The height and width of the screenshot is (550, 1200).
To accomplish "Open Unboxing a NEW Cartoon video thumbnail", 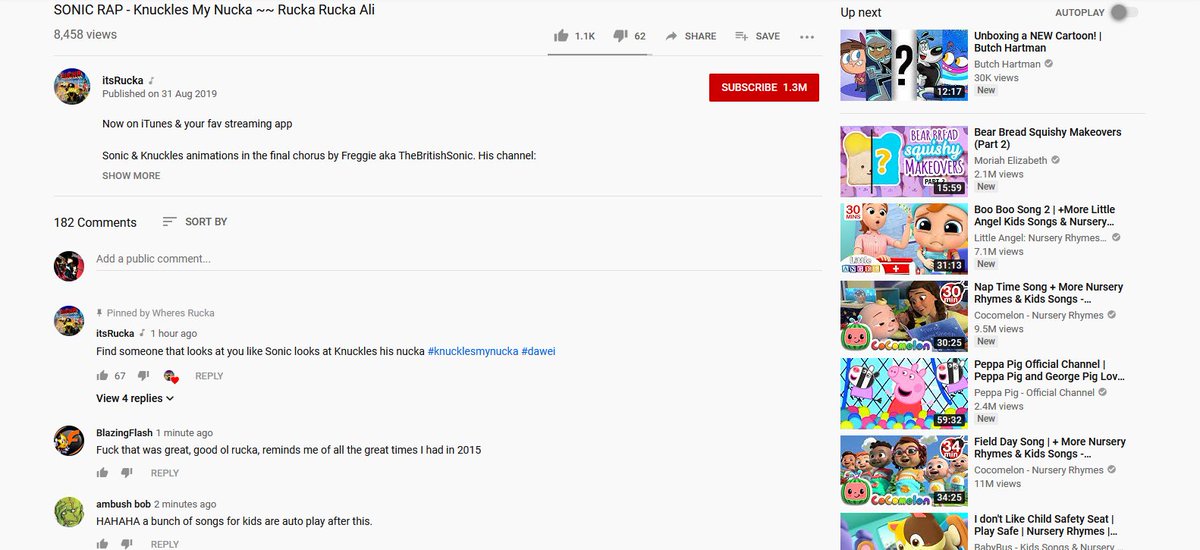I will pyautogui.click(x=903, y=65).
